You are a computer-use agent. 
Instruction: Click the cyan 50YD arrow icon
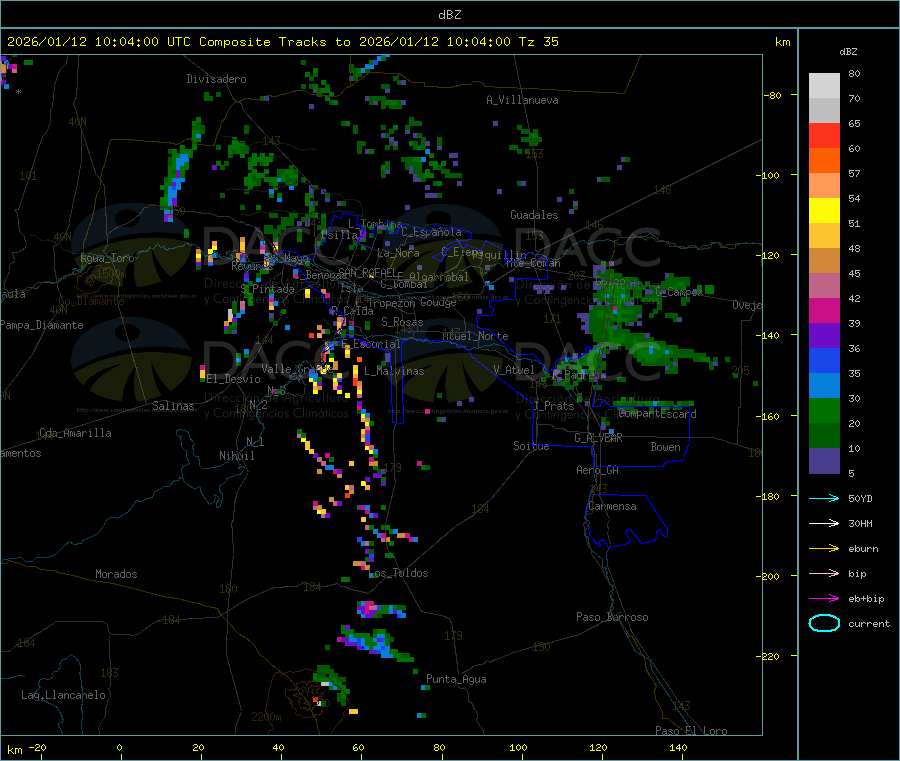824,498
